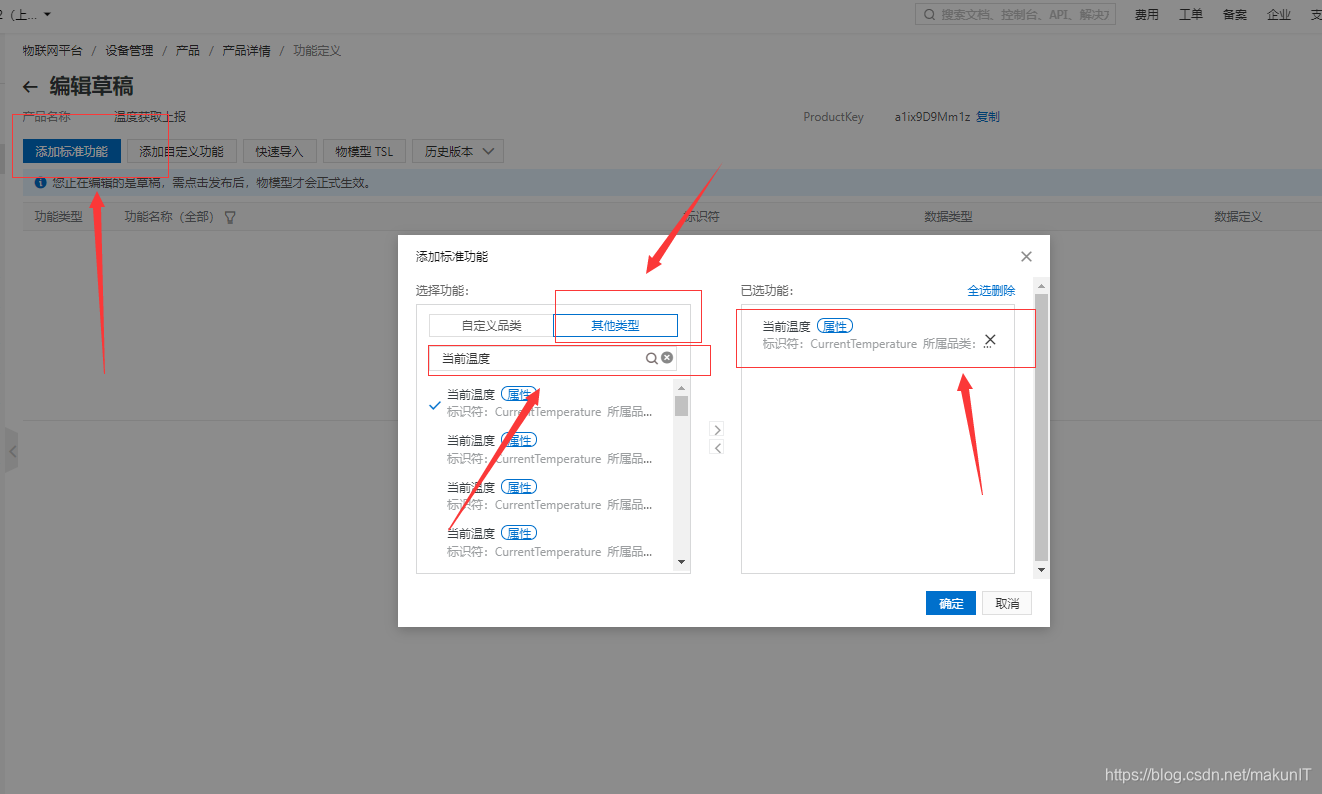The width and height of the screenshot is (1322, 794).
Task: Click 产品 breadcrumb
Action: 188,51
